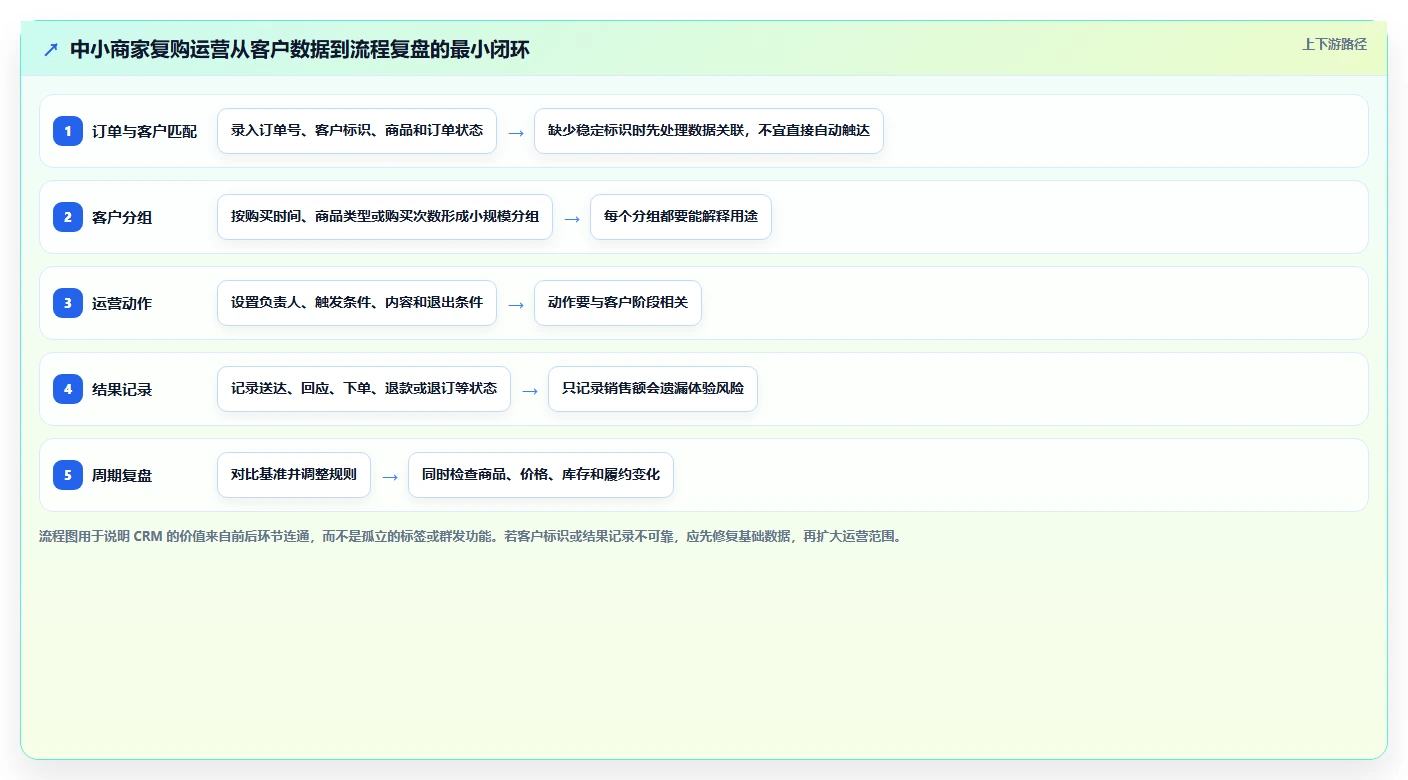Click the box 同时检查商品、价格、库存和履约变化
This screenshot has width=1408, height=780.
[x=541, y=475]
